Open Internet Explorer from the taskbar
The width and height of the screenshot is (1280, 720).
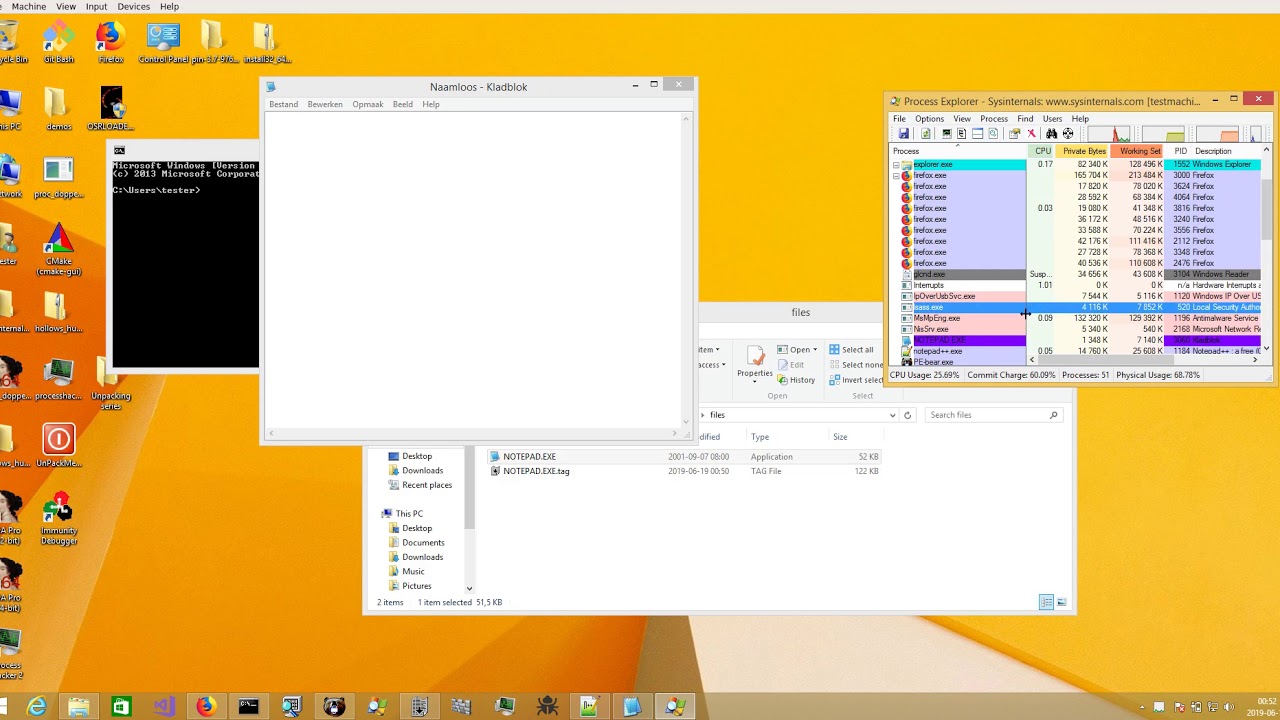pos(37,707)
